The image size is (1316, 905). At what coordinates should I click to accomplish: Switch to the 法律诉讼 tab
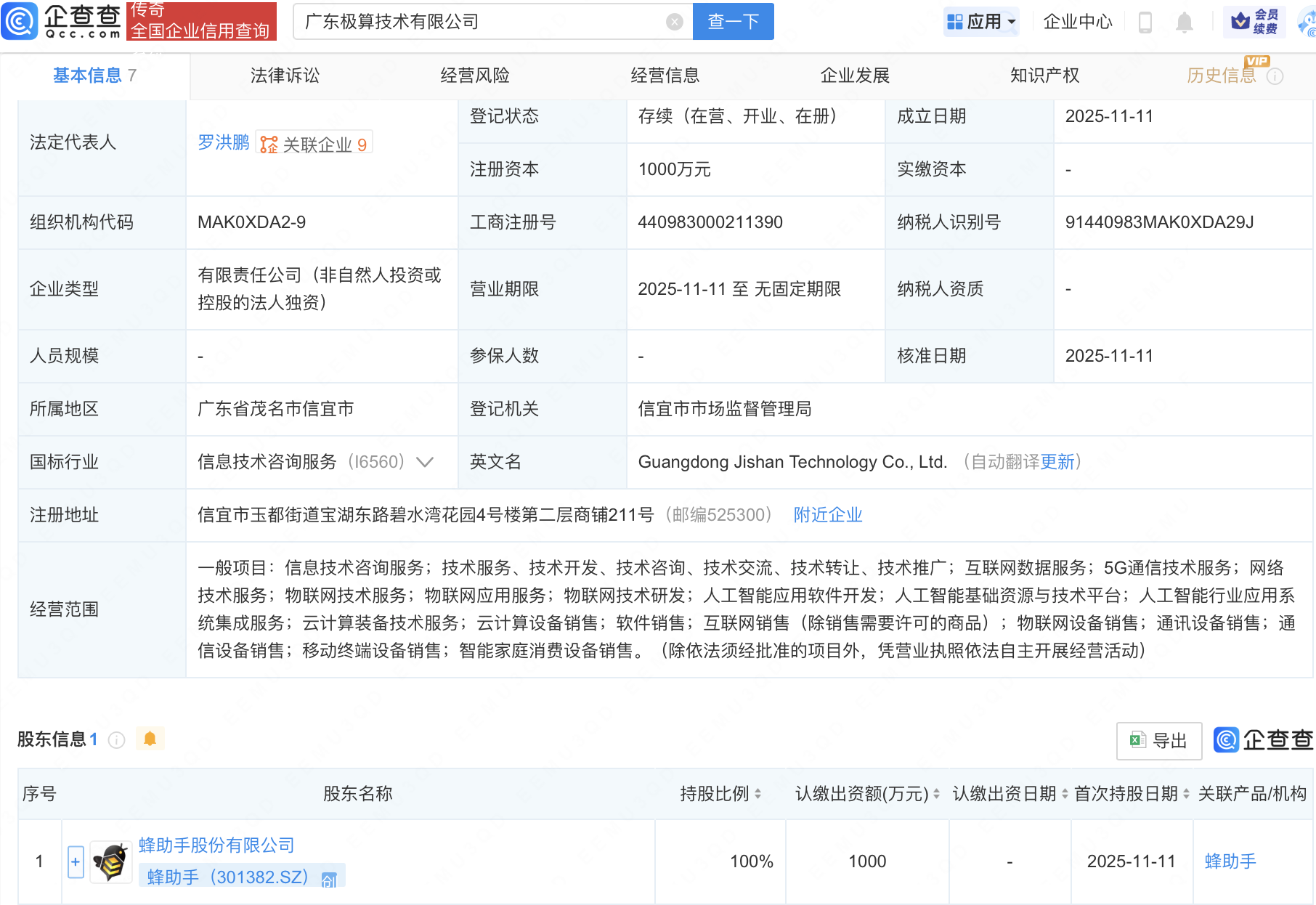point(284,75)
